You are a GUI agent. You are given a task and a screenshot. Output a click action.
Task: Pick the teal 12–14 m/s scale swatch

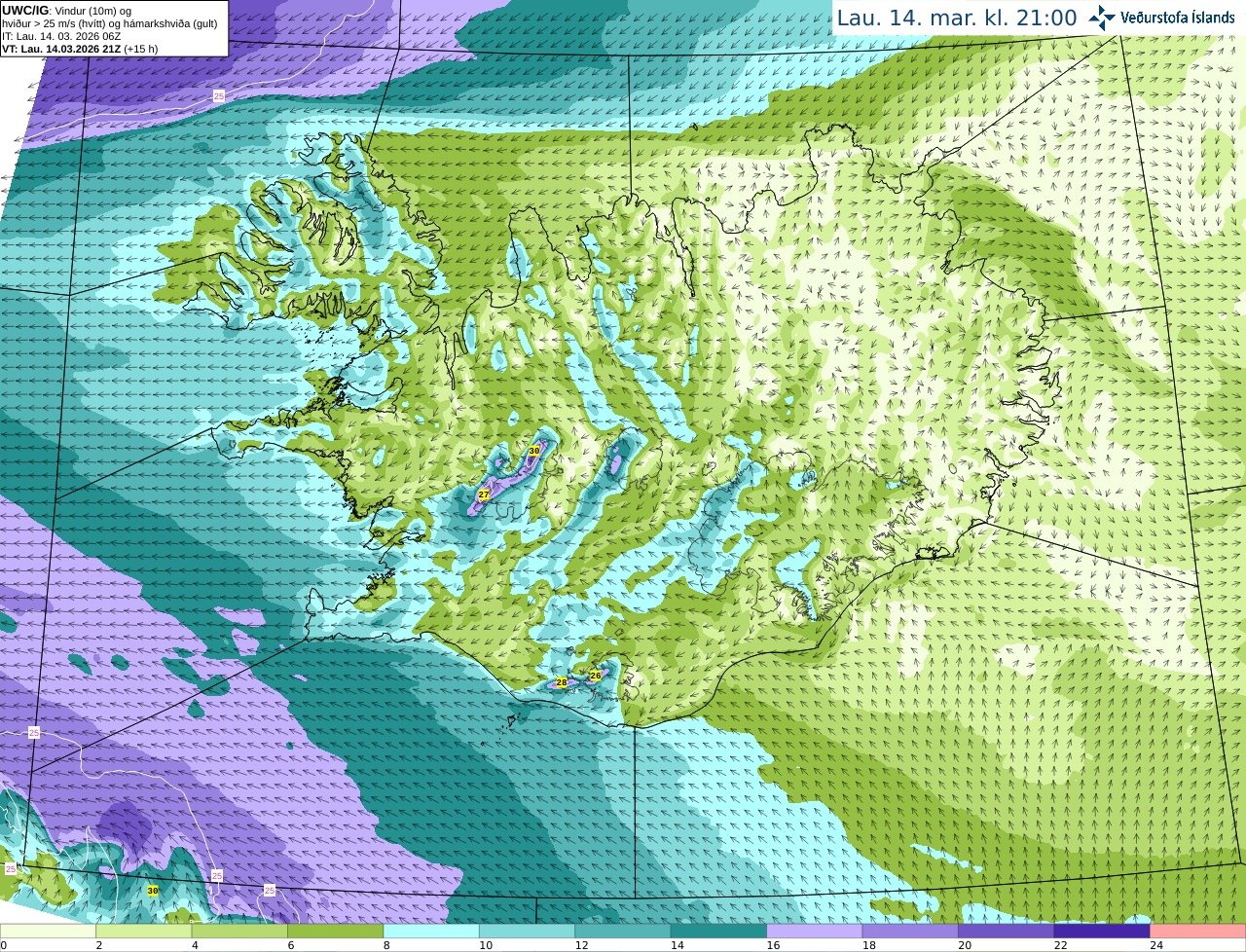pyautogui.click(x=623, y=932)
